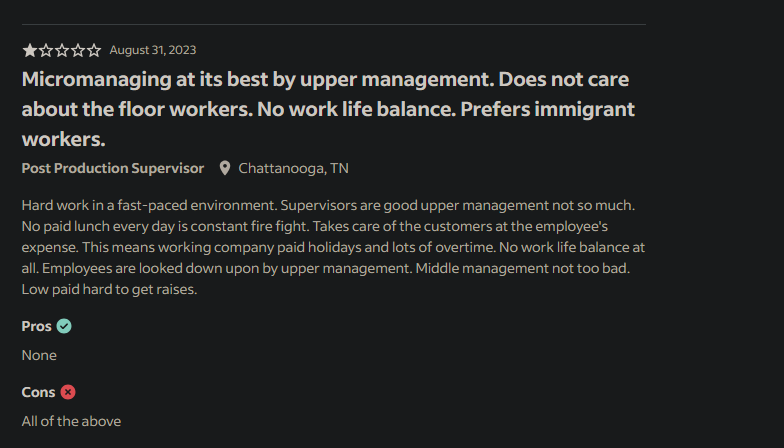The height and width of the screenshot is (448, 784).
Task: Click the review body starting 'Hard work'
Action: (x=333, y=247)
